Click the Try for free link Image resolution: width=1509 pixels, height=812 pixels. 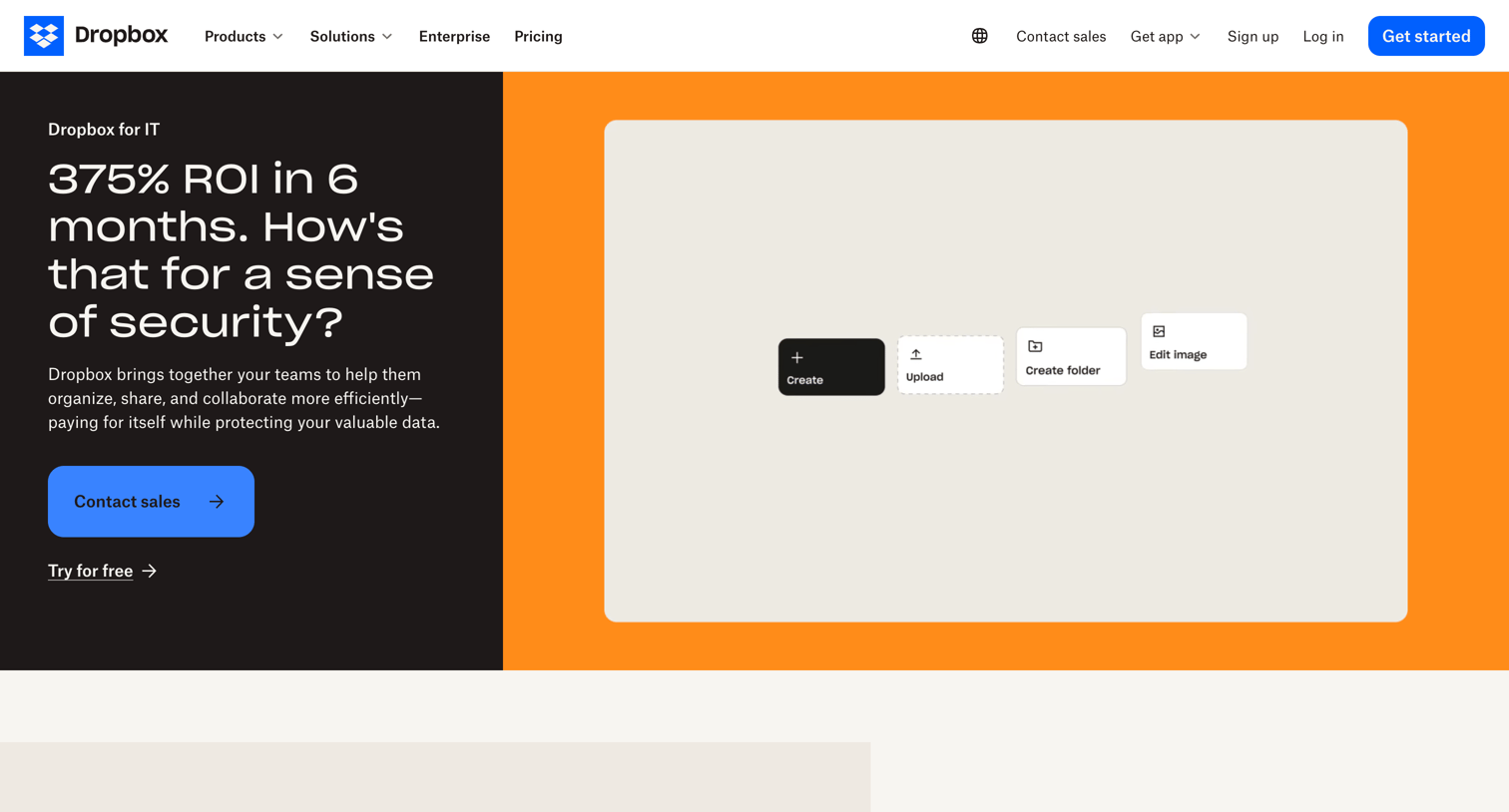[91, 571]
